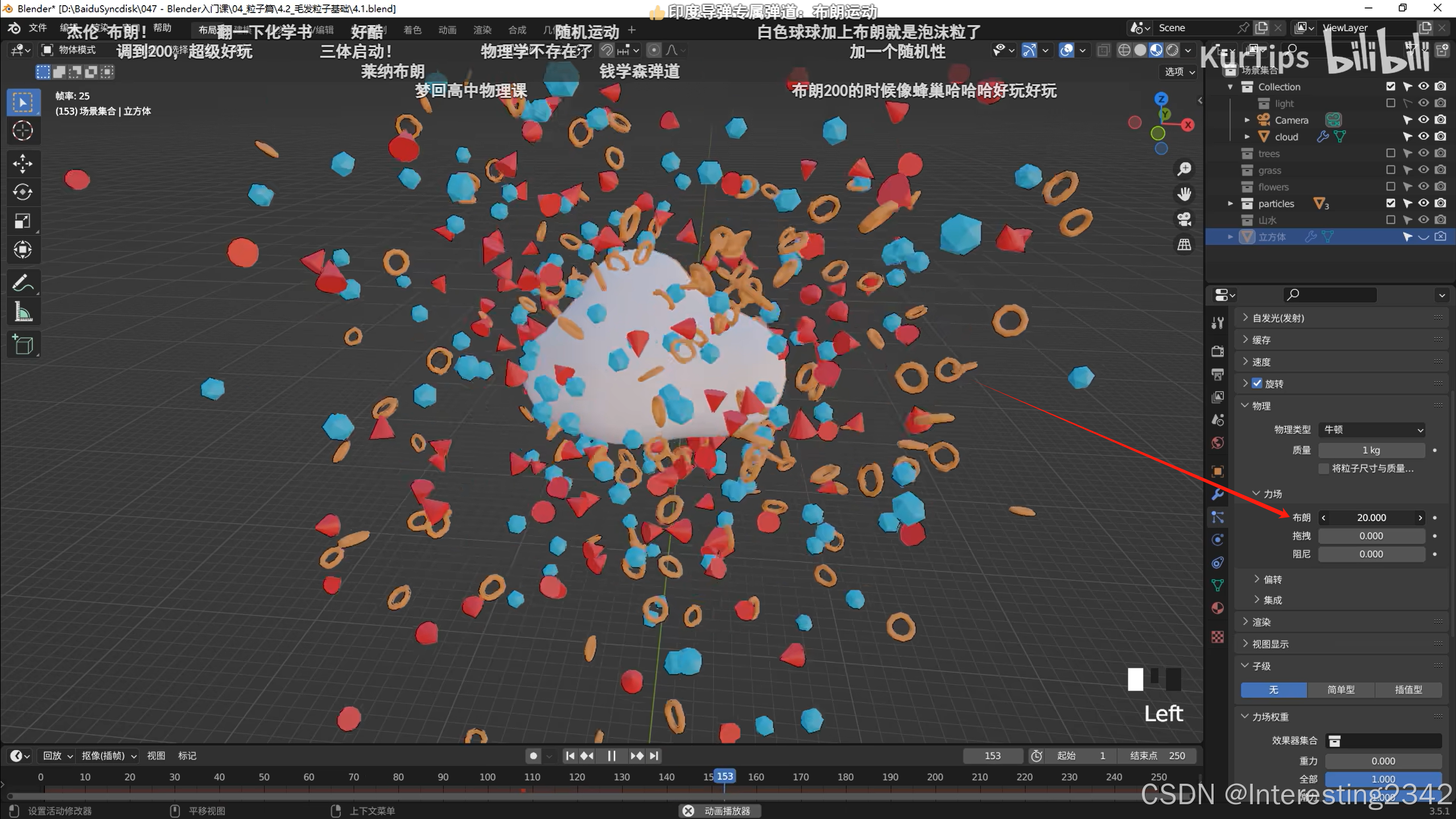Screen dimensions: 1456x819
Task: Toggle camera view icon in viewport
Action: (x=1184, y=219)
